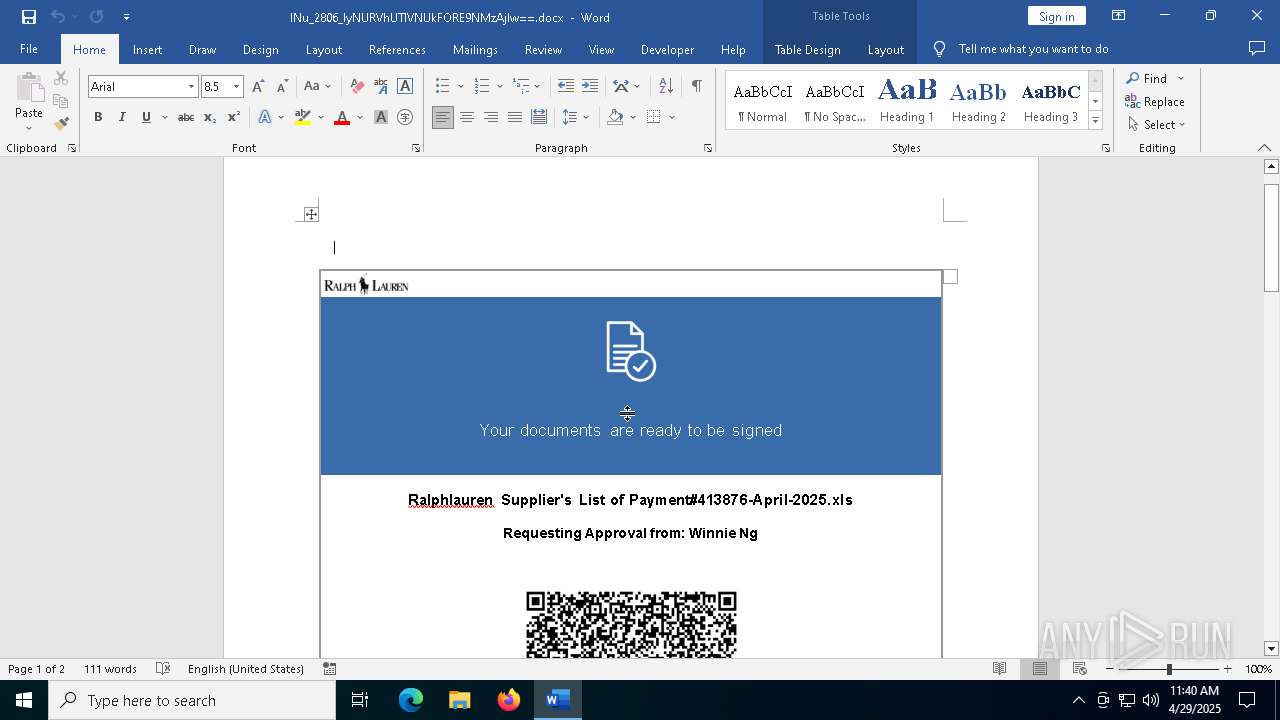Save the document with the floppy disk icon
The width and height of the screenshot is (1280, 720).
pyautogui.click(x=29, y=17)
